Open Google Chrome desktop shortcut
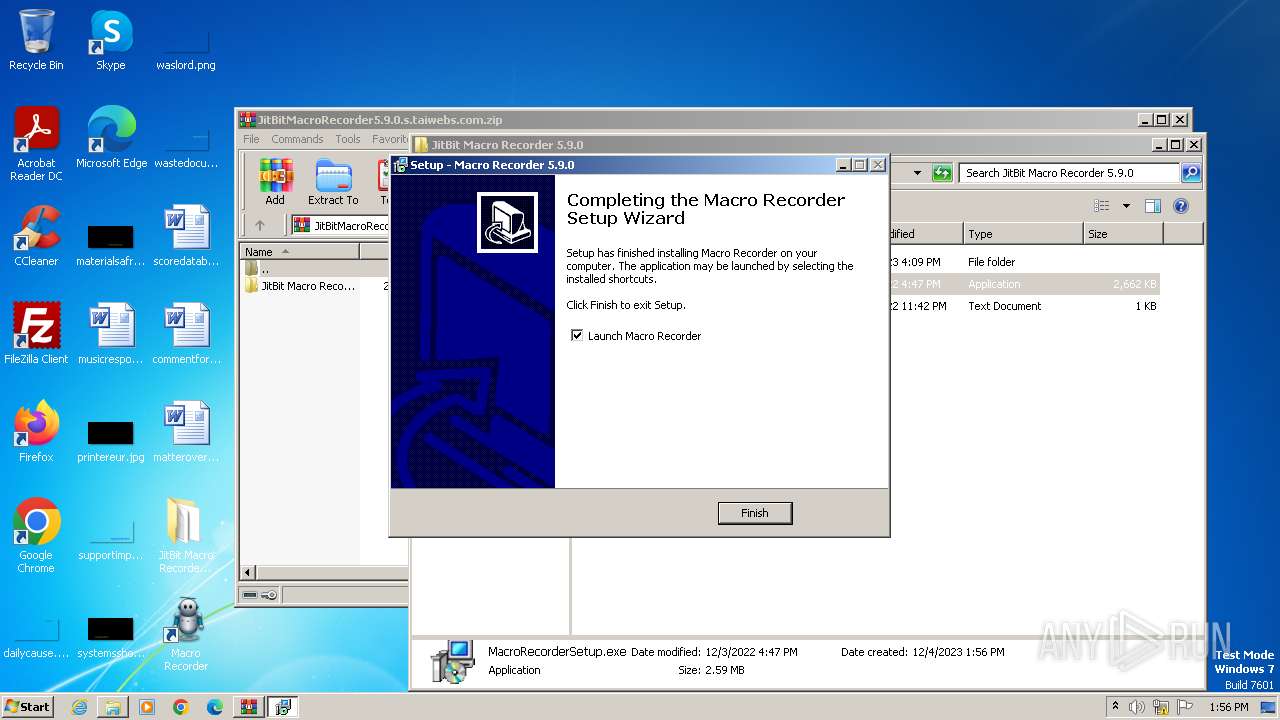Viewport: 1280px width, 720px height. pyautogui.click(x=36, y=536)
